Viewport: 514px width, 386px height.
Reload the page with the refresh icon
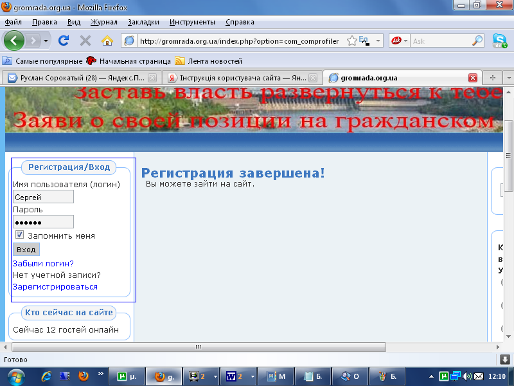coord(64,41)
